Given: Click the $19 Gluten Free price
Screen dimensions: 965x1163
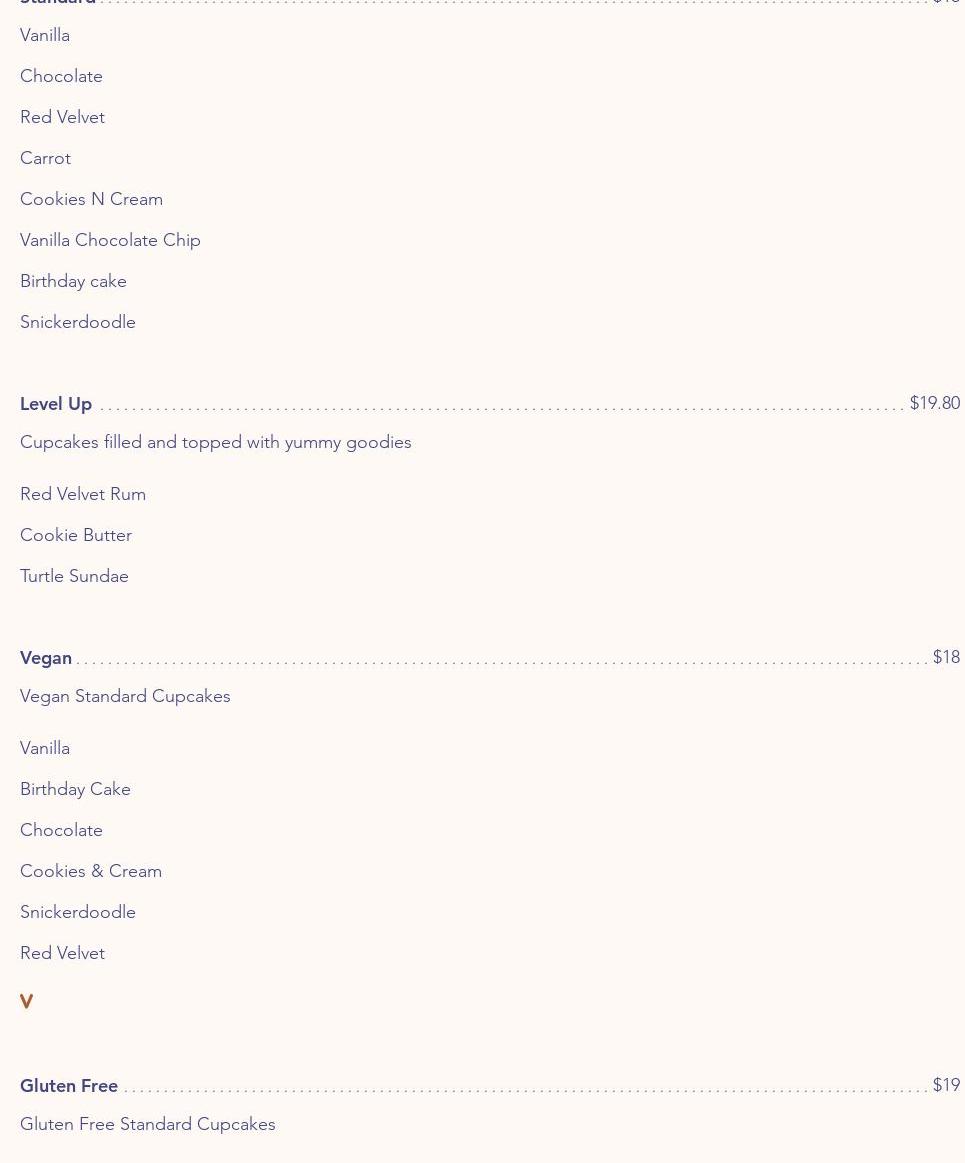Looking at the screenshot, I should coord(946,1084).
